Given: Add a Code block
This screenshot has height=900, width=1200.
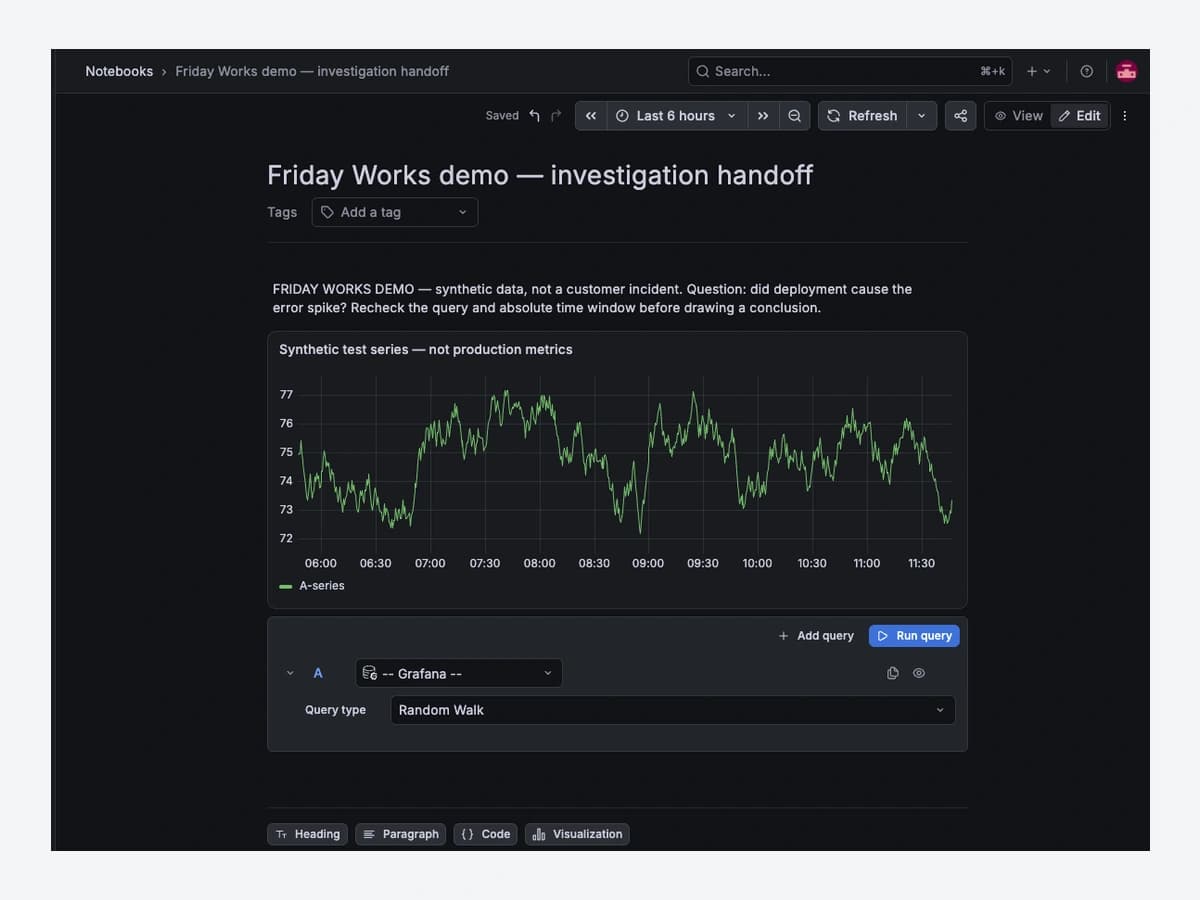Looking at the screenshot, I should coord(486,834).
